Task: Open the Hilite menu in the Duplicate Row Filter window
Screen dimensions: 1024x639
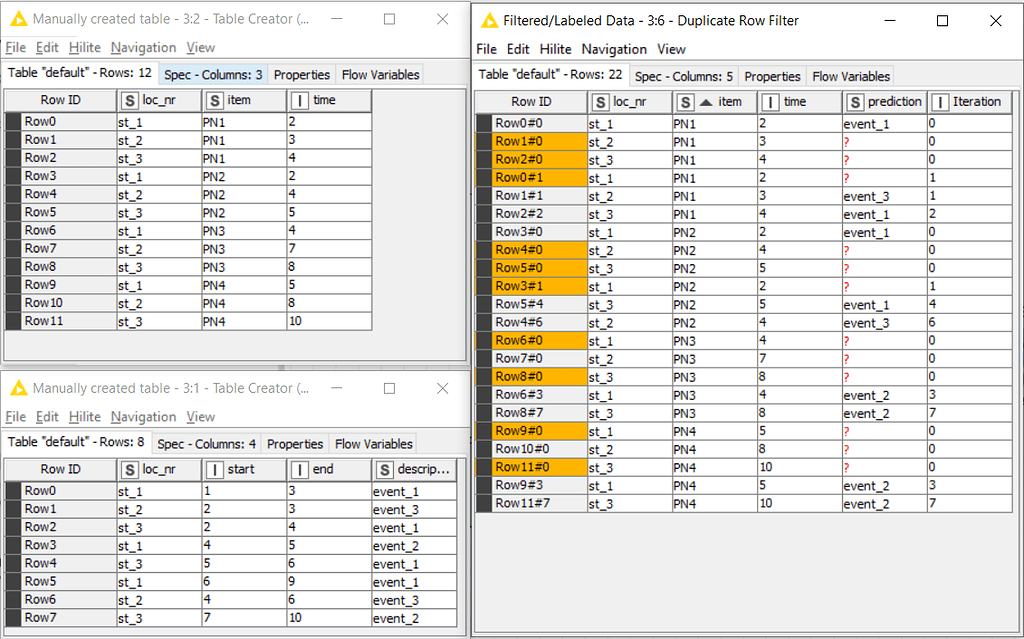Action: 555,48
